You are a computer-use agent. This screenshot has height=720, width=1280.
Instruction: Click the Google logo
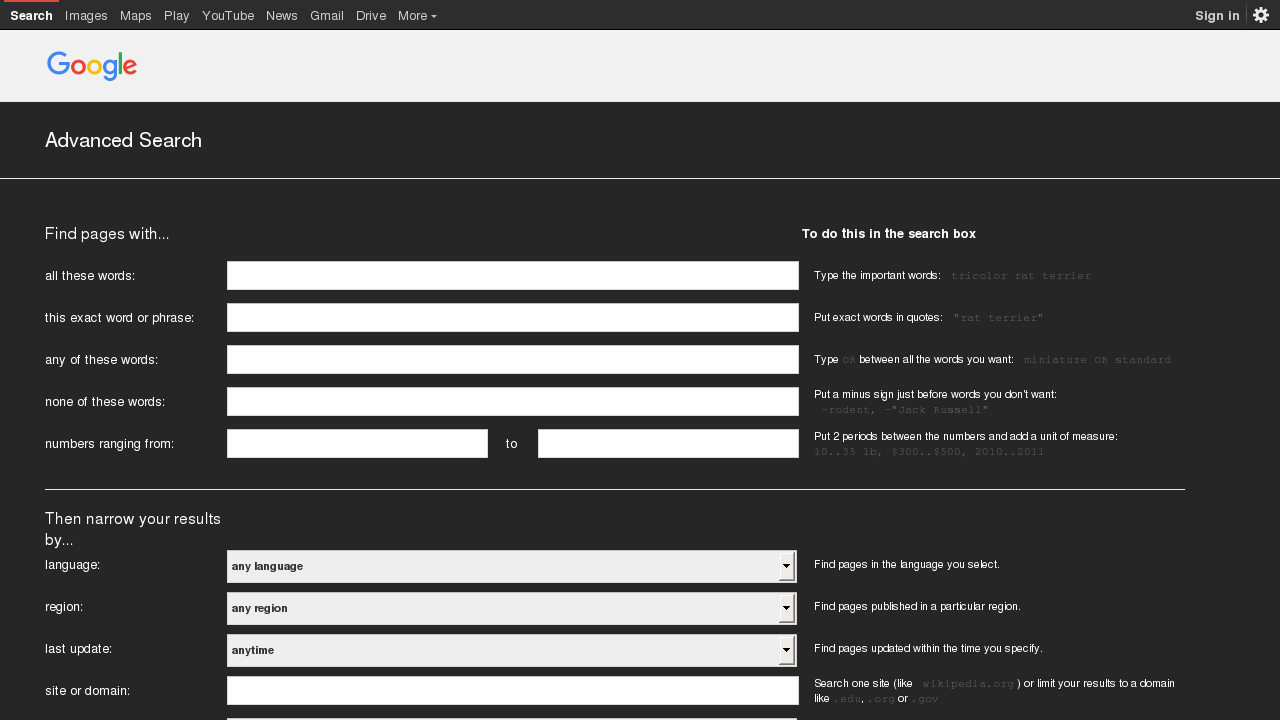pyautogui.click(x=92, y=66)
